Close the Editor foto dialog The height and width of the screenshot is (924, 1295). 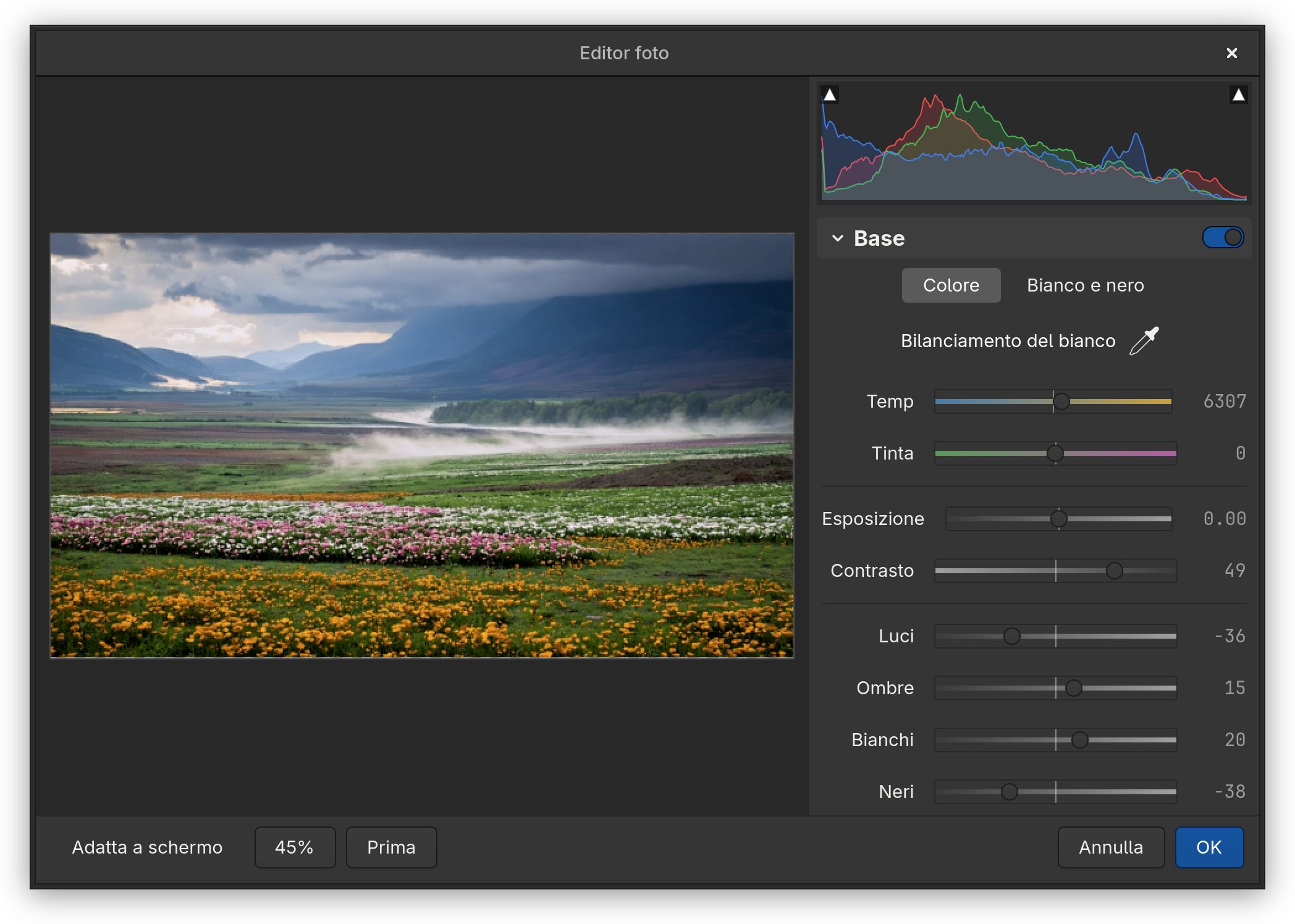(x=1231, y=53)
